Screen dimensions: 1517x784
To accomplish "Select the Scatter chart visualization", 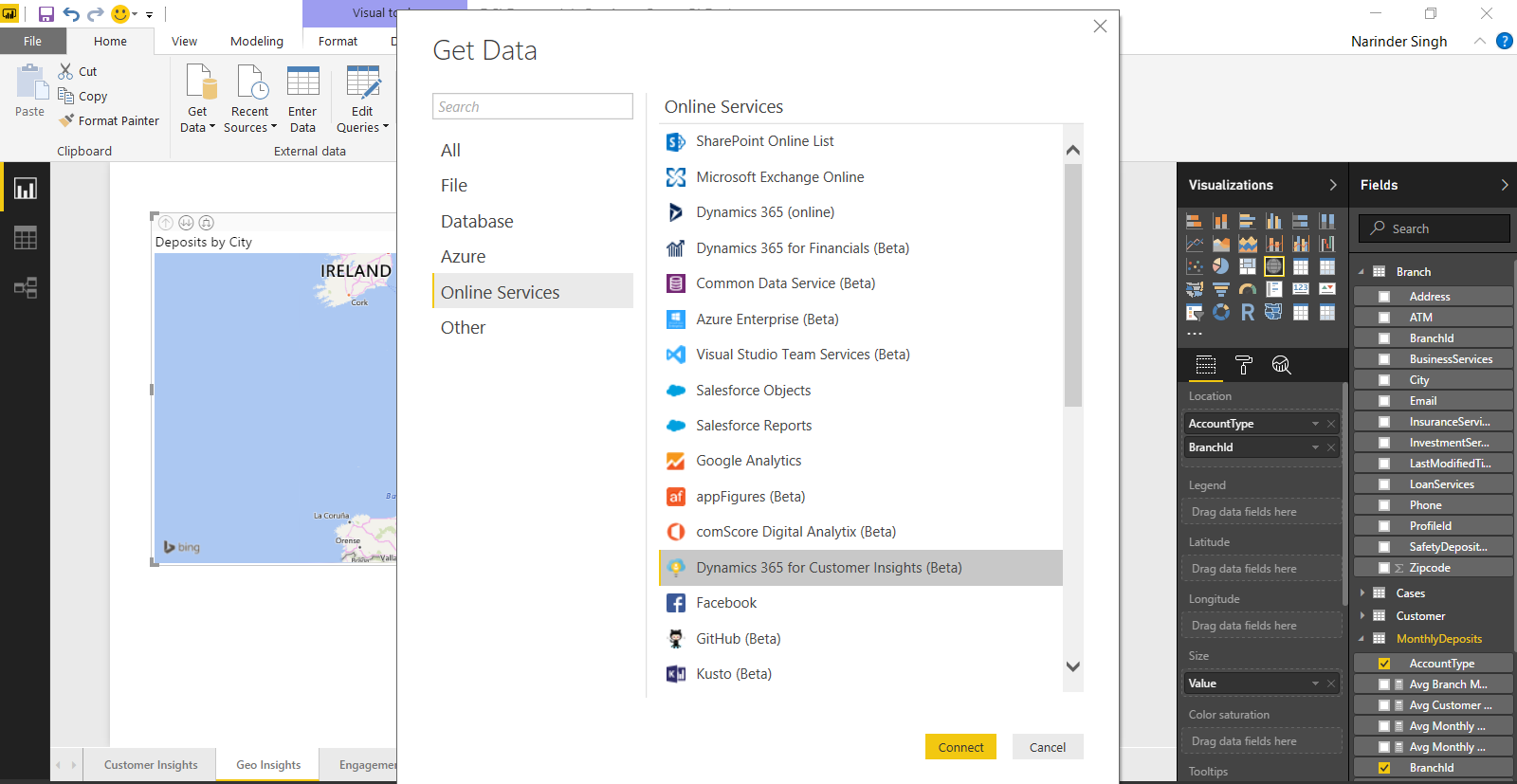I will (x=1195, y=266).
